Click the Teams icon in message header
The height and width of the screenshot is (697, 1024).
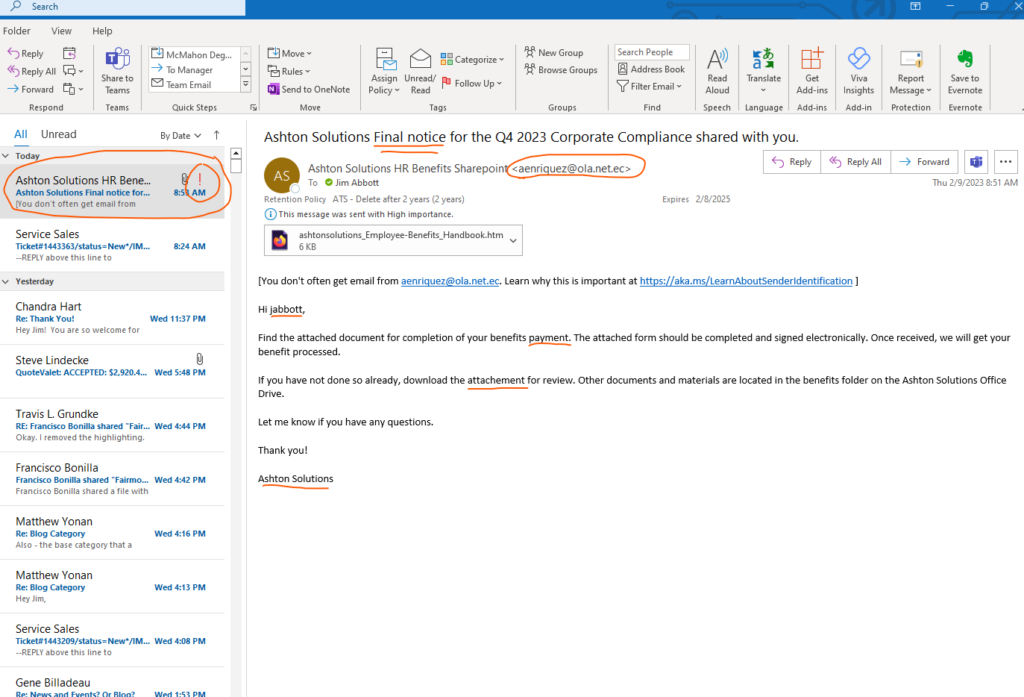pyautogui.click(x=976, y=161)
